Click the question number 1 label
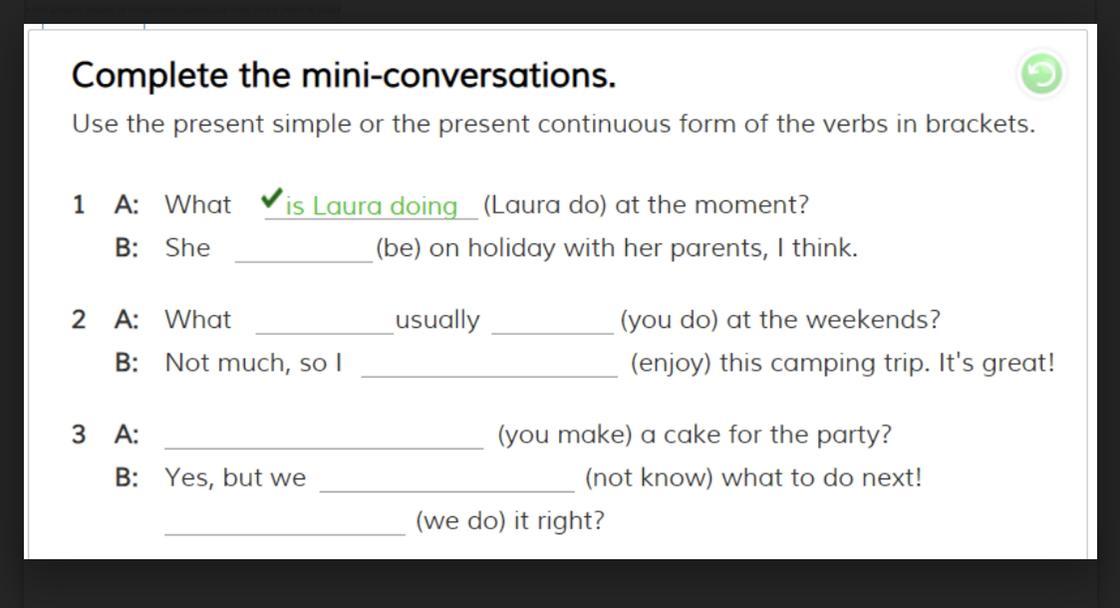This screenshot has height=608, width=1120. (79, 205)
